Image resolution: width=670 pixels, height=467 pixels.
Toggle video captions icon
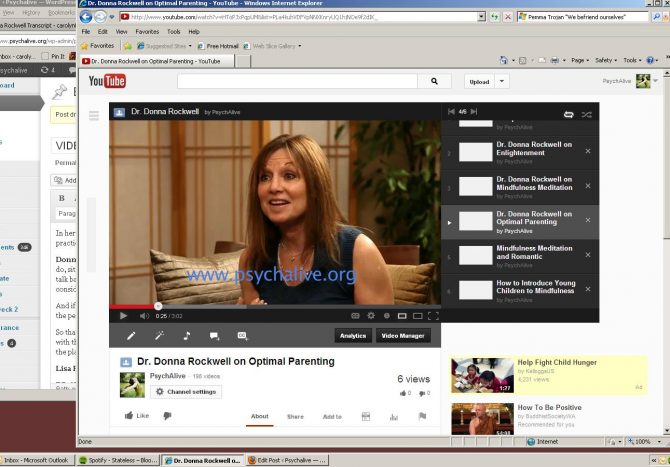point(355,316)
